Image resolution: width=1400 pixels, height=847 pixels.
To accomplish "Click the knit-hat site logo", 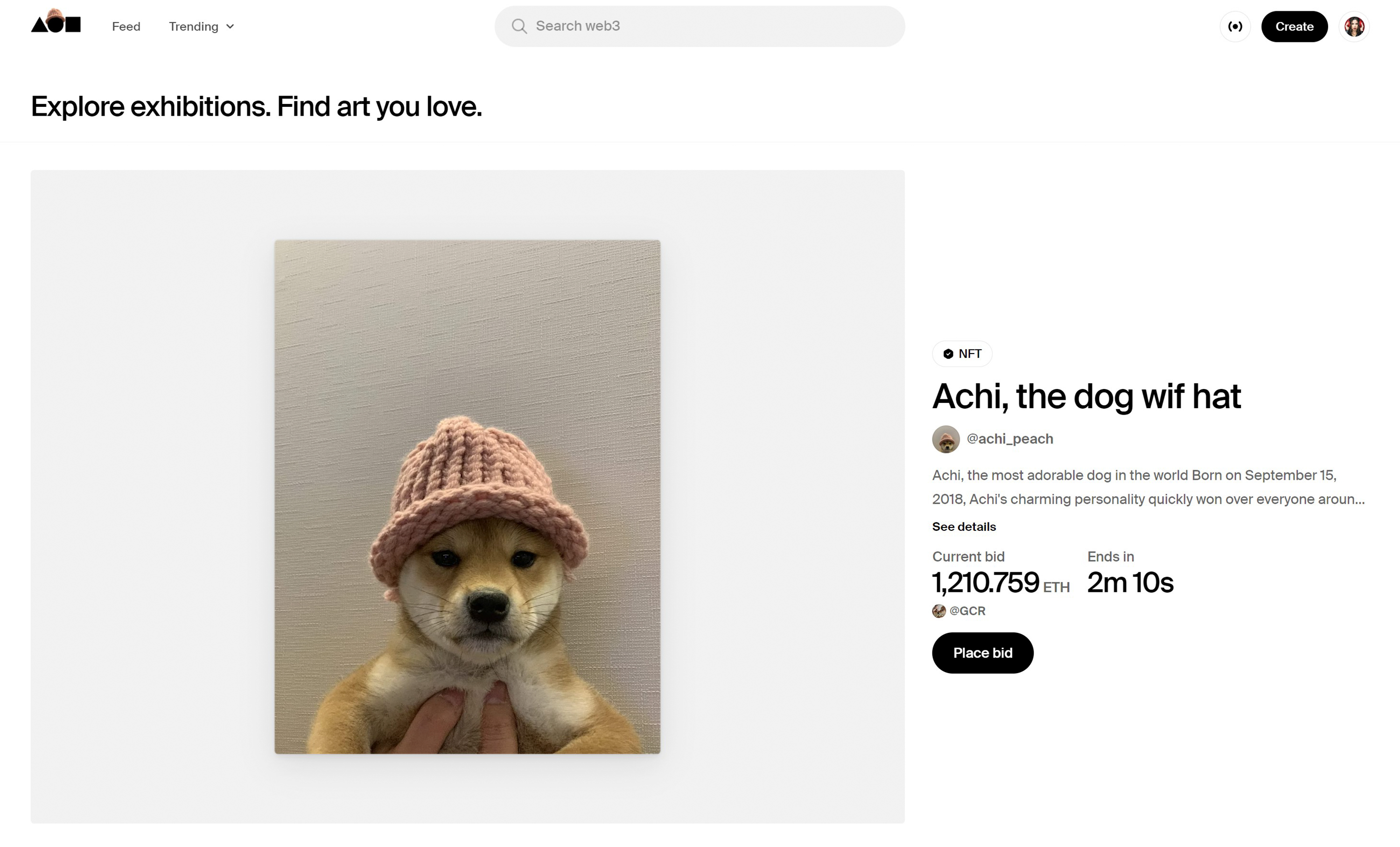I will tap(56, 26).
